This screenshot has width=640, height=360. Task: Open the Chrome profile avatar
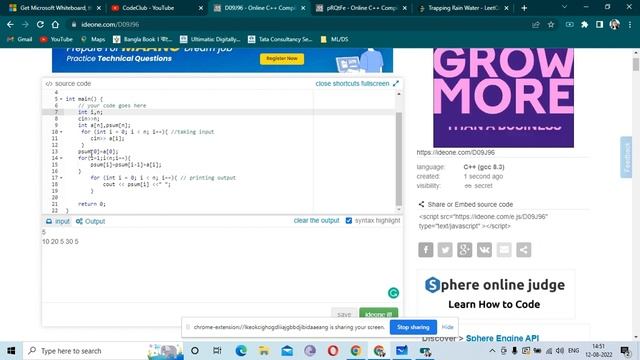[614, 24]
